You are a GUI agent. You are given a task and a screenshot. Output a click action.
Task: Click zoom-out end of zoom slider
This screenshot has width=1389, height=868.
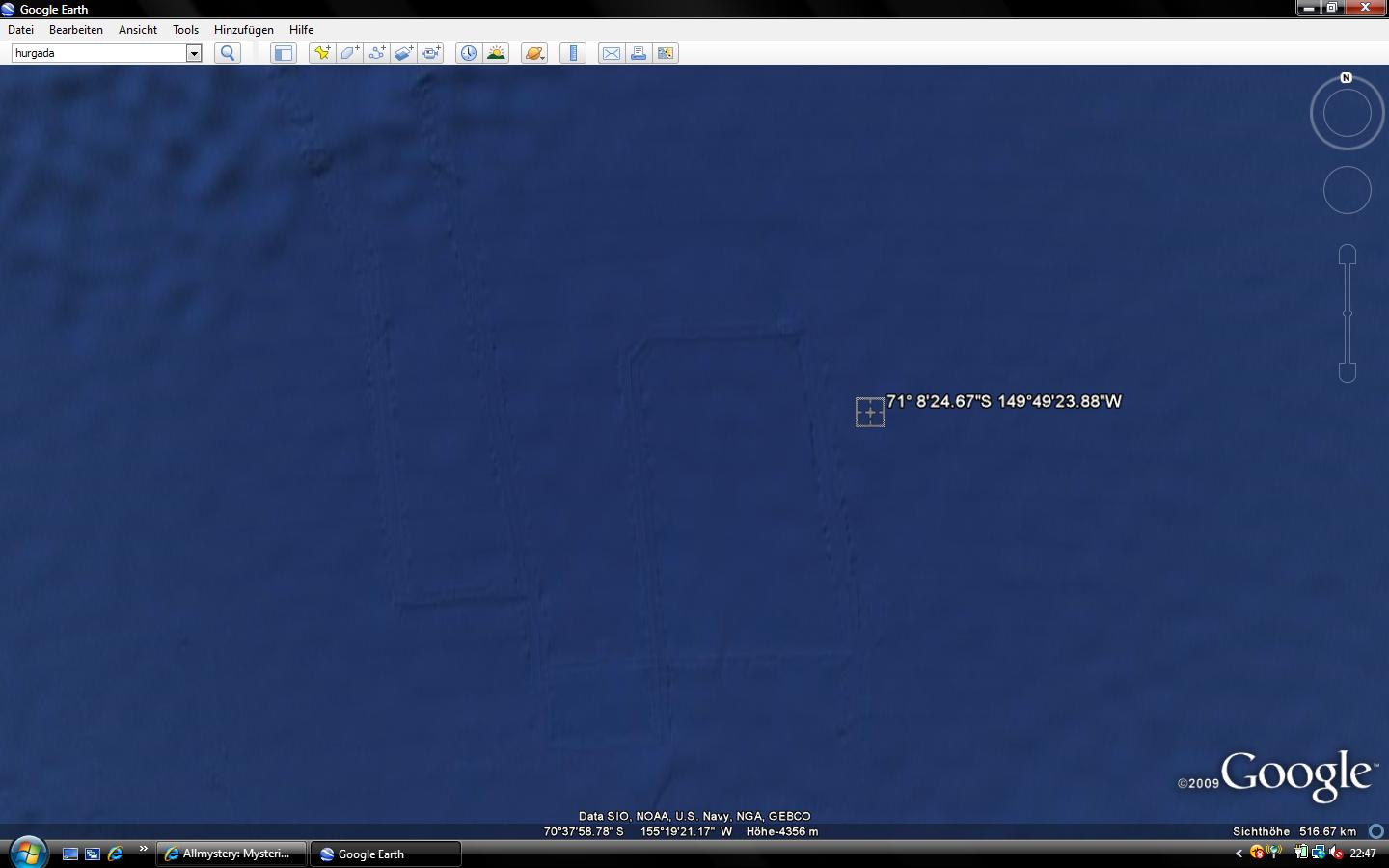pos(1348,372)
